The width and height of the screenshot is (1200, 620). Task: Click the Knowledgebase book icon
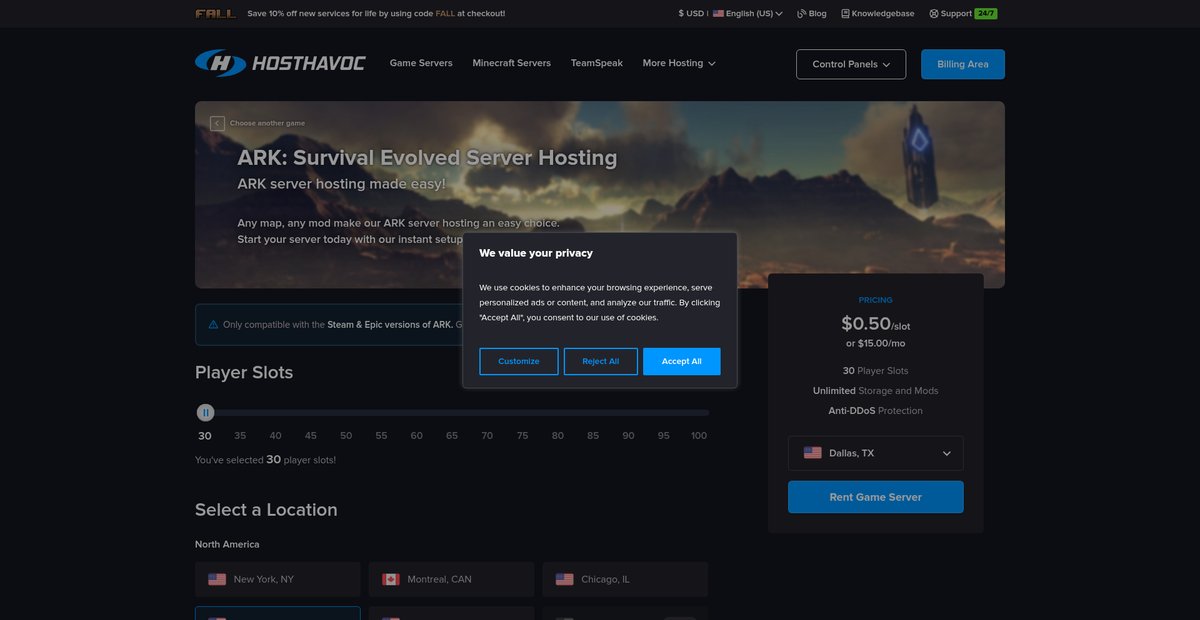(x=845, y=14)
